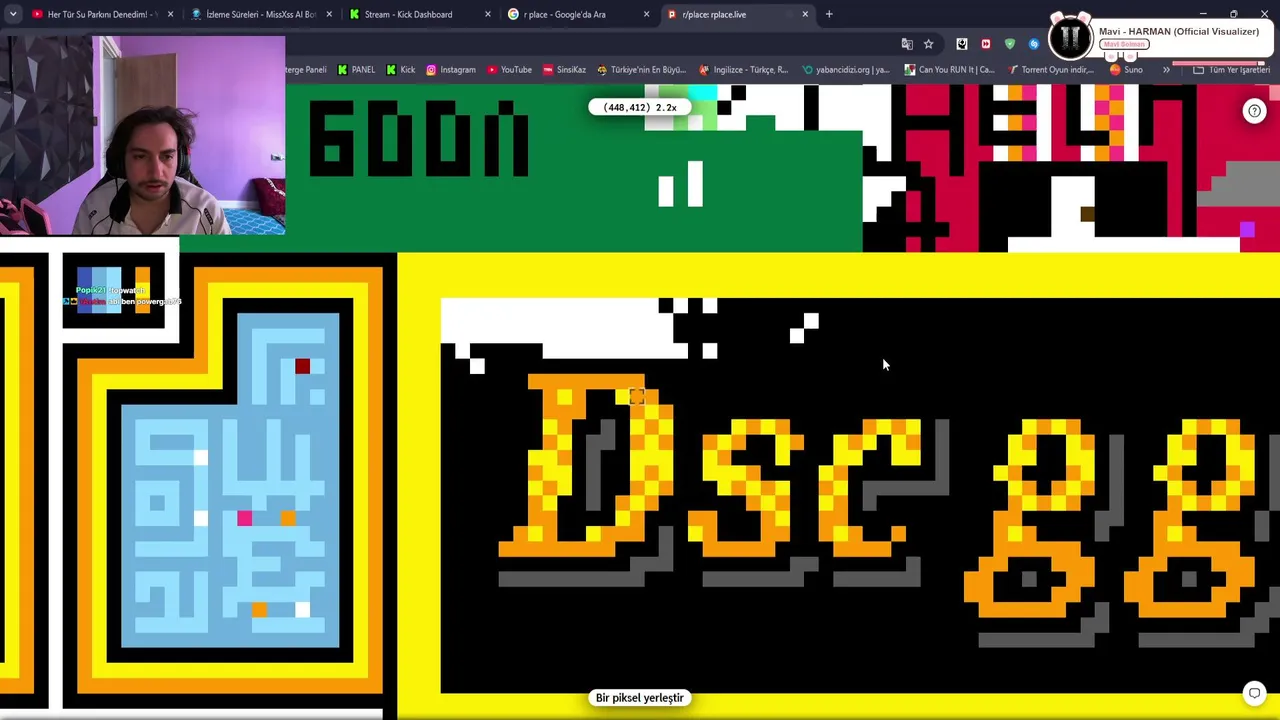The width and height of the screenshot is (1280, 720).
Task: Click the highlighted selected pixel on letter D
Action: click(637, 397)
